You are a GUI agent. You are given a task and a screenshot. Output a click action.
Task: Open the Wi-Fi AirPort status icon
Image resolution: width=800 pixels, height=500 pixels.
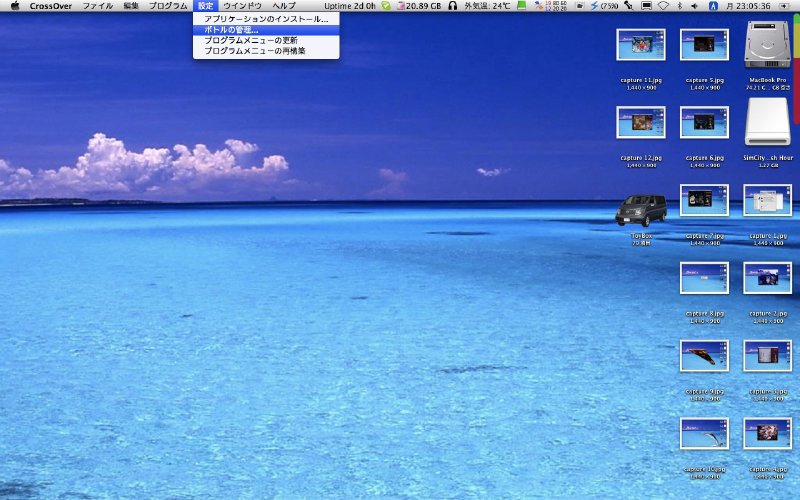tap(662, 6)
